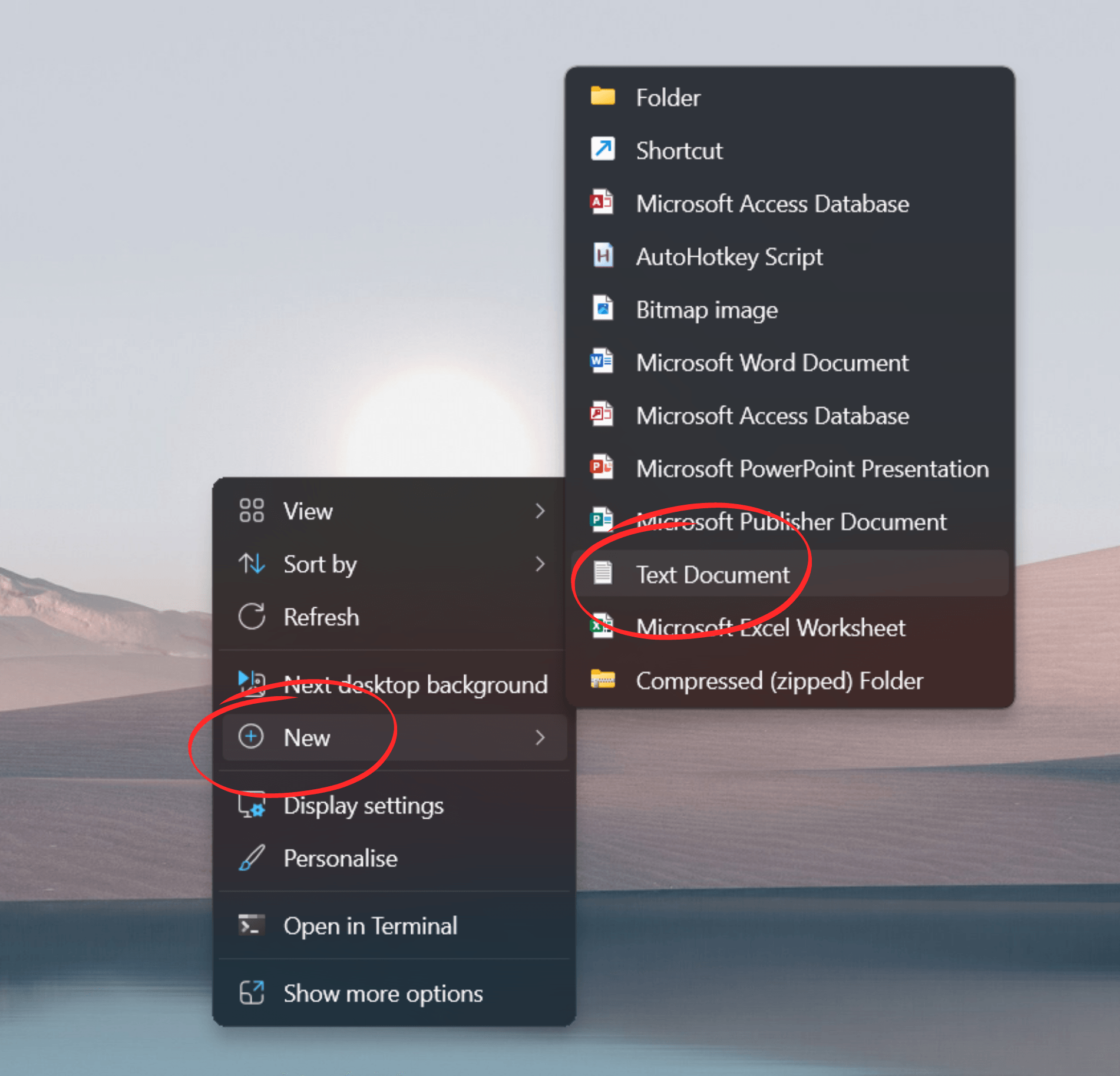Choose Refresh in the context menu
The width and height of the screenshot is (1120, 1076).
(x=321, y=617)
